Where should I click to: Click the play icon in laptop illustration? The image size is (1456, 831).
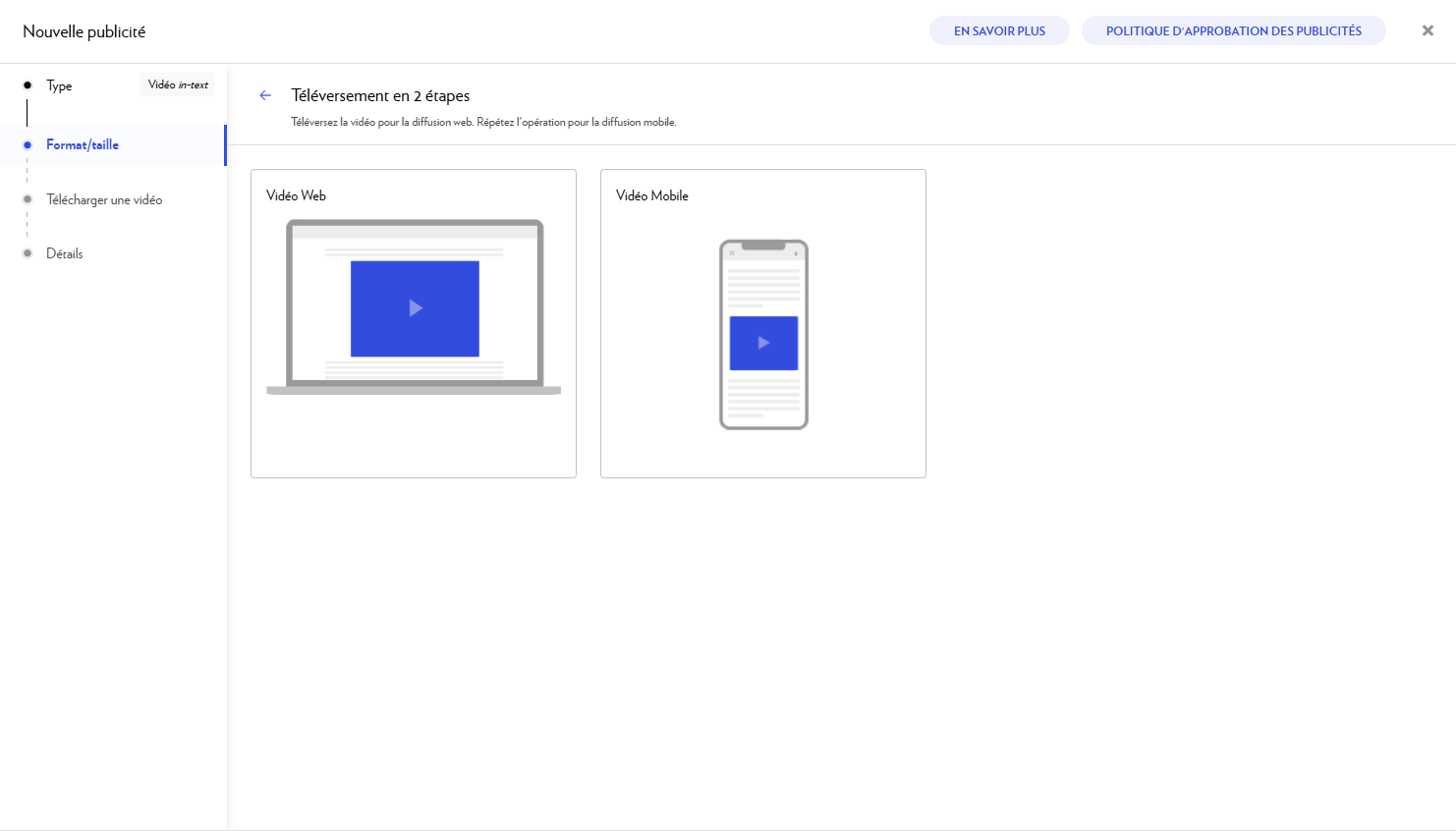416,308
